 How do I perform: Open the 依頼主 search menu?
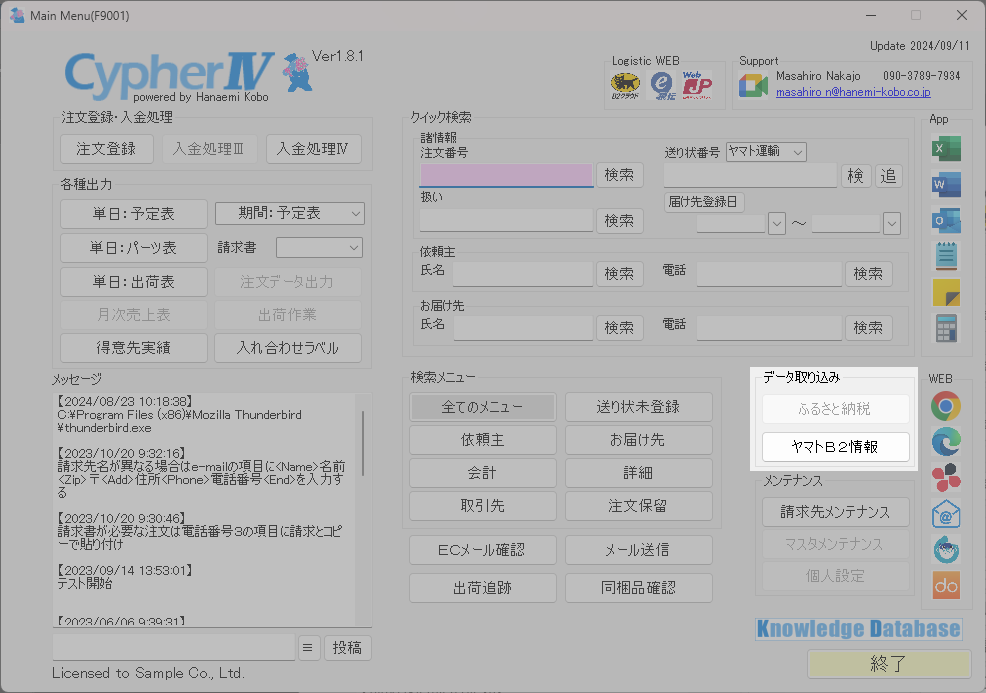coord(482,440)
